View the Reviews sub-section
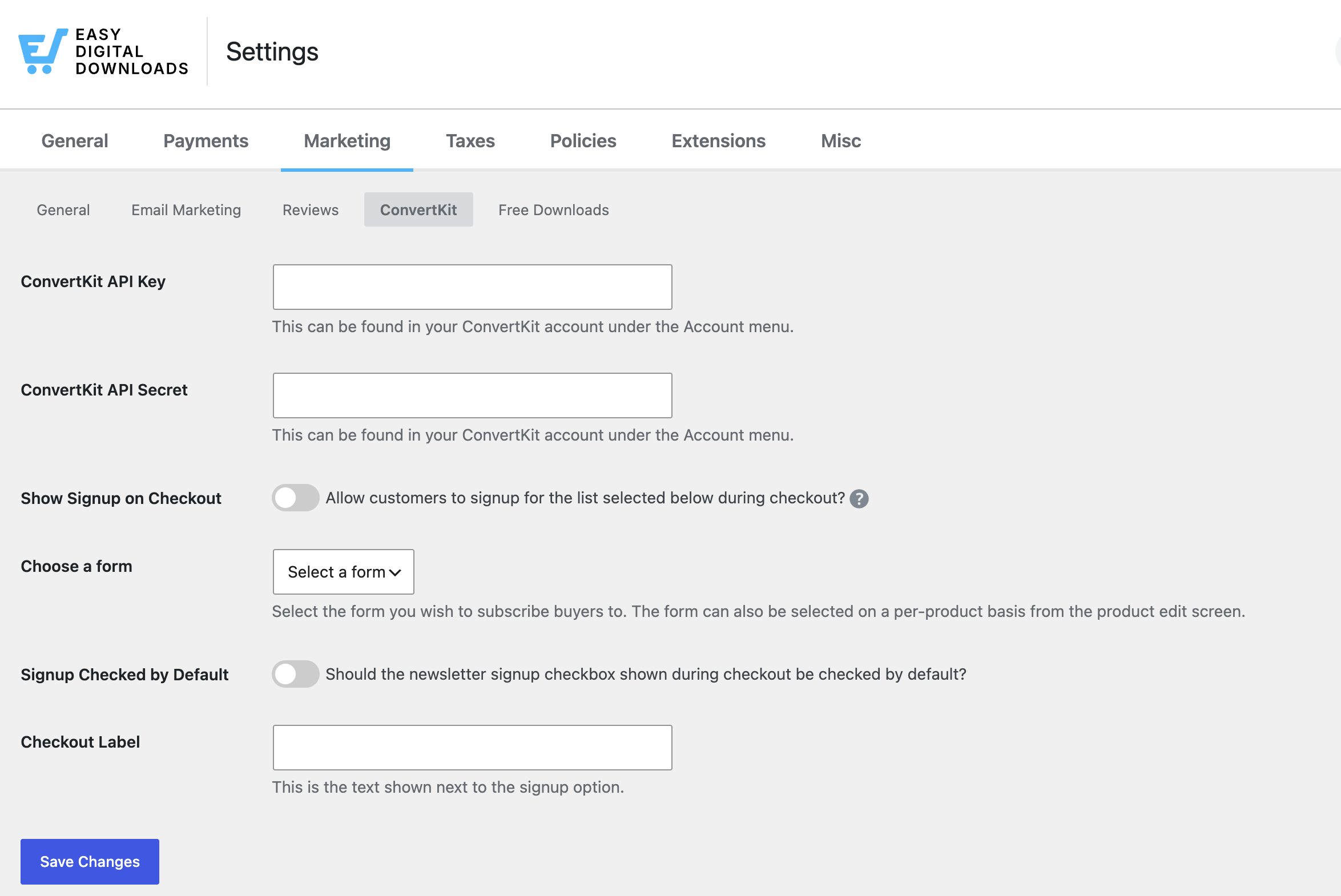The image size is (1341, 896). pyautogui.click(x=311, y=209)
